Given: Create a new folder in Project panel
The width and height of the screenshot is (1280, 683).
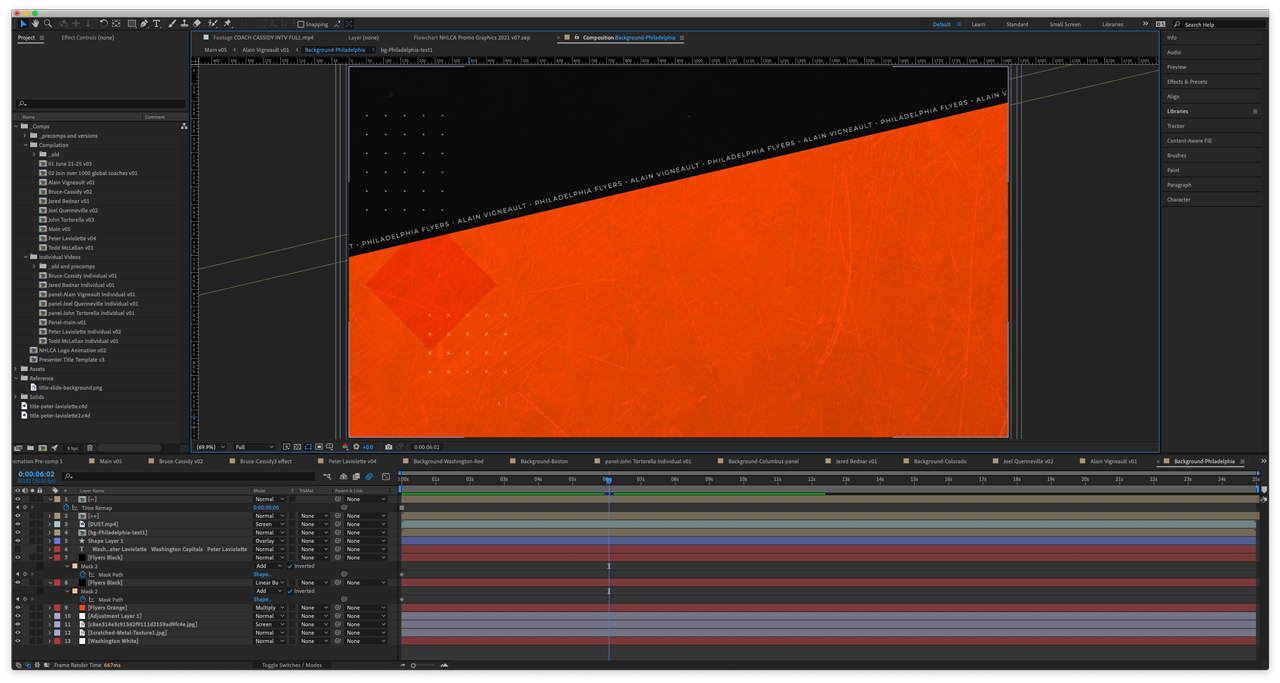Looking at the screenshot, I should pyautogui.click(x=30, y=448).
